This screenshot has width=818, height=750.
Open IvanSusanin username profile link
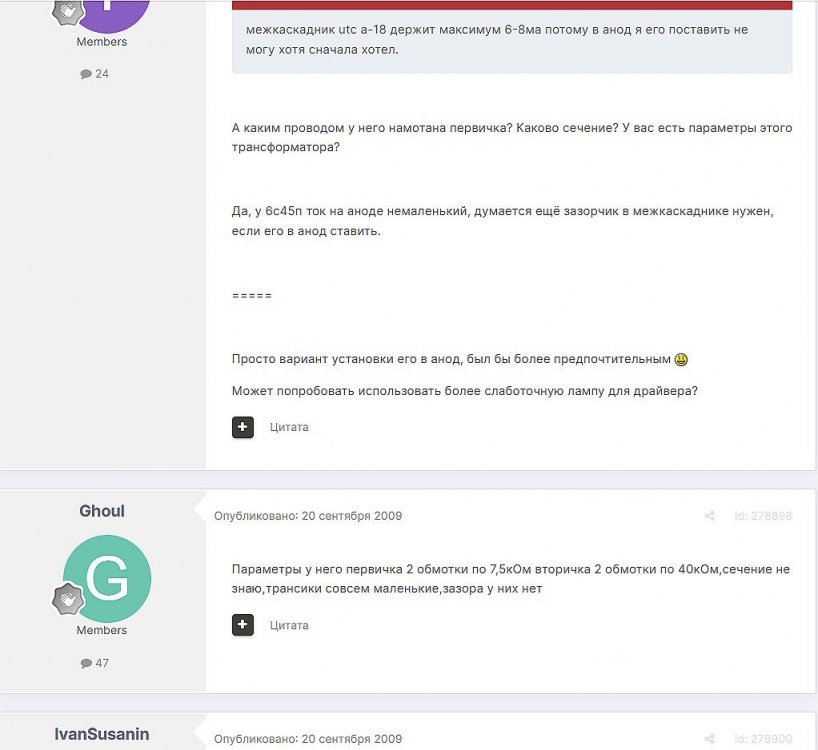coord(102,734)
